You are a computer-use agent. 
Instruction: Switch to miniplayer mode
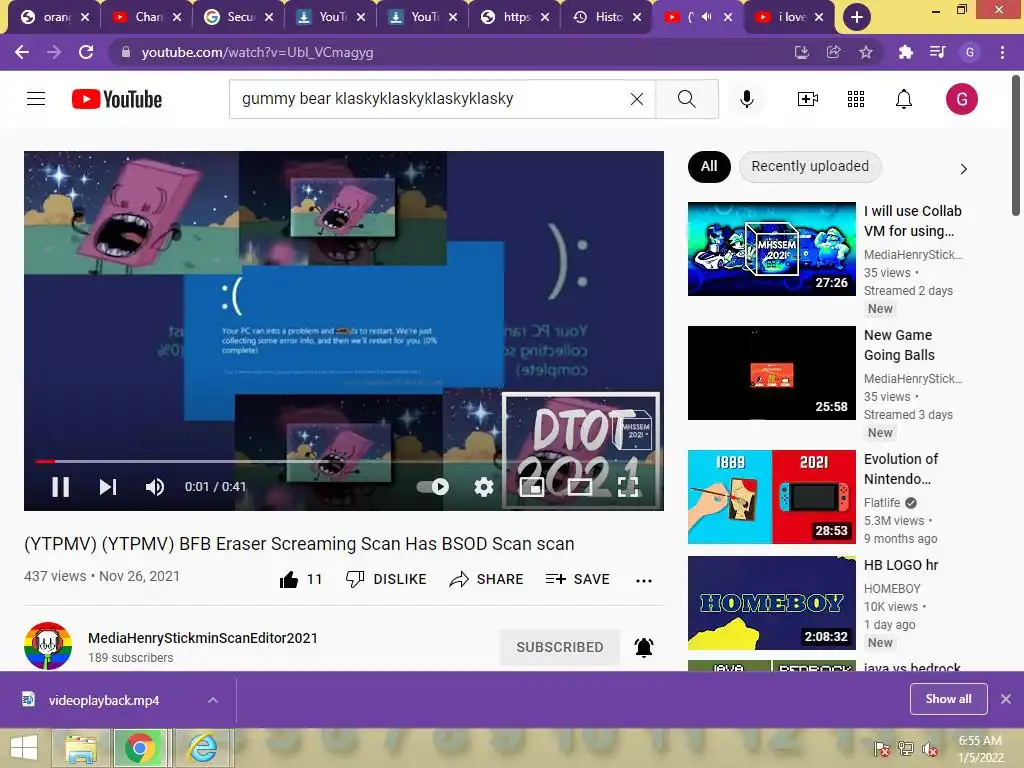point(532,487)
